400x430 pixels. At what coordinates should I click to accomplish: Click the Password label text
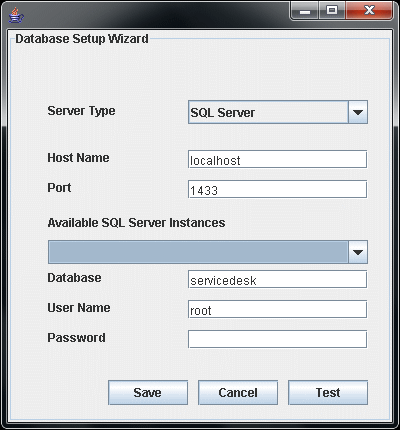76,338
